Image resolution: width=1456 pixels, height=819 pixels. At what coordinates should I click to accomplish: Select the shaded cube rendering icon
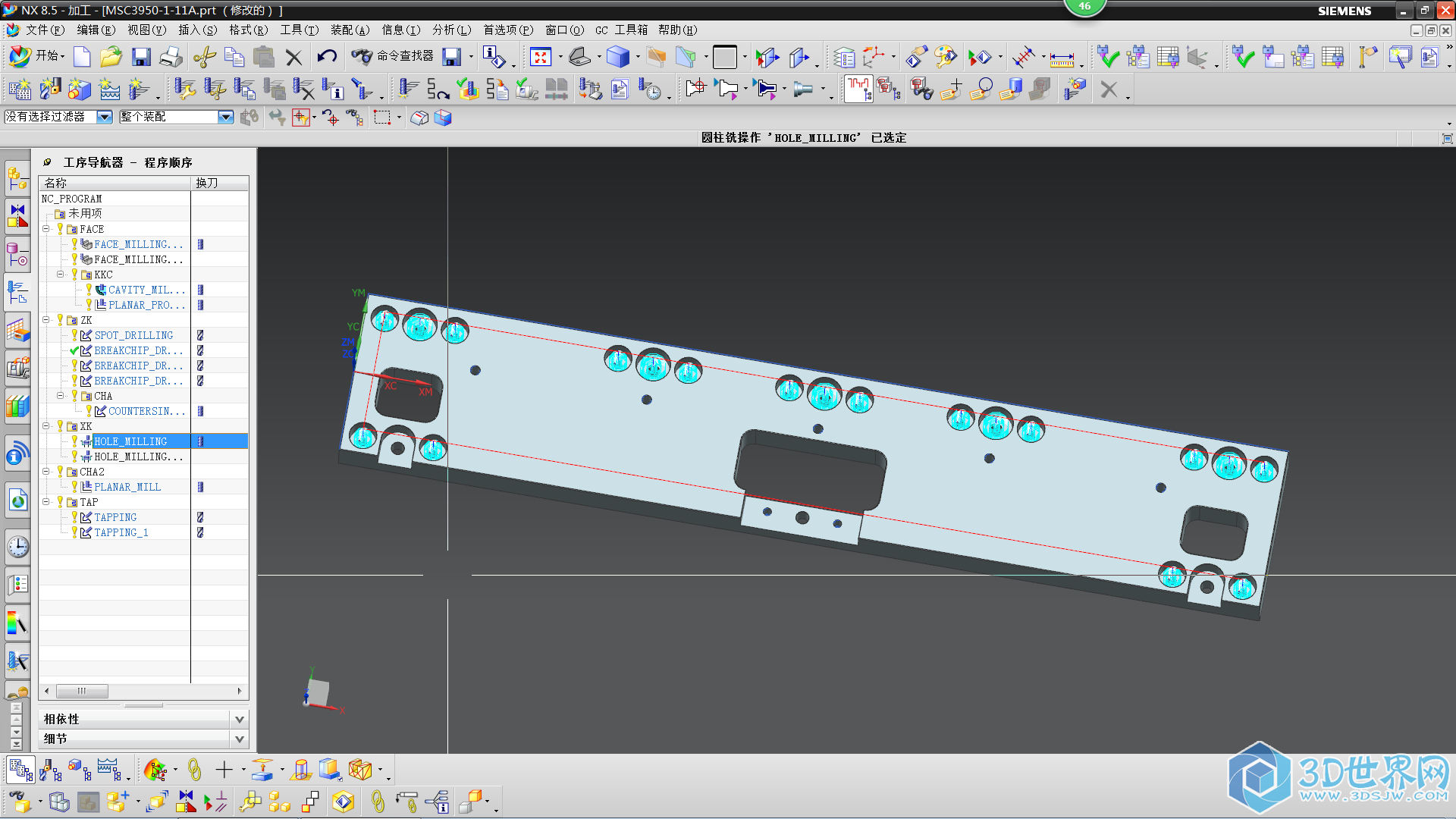pyautogui.click(x=618, y=57)
